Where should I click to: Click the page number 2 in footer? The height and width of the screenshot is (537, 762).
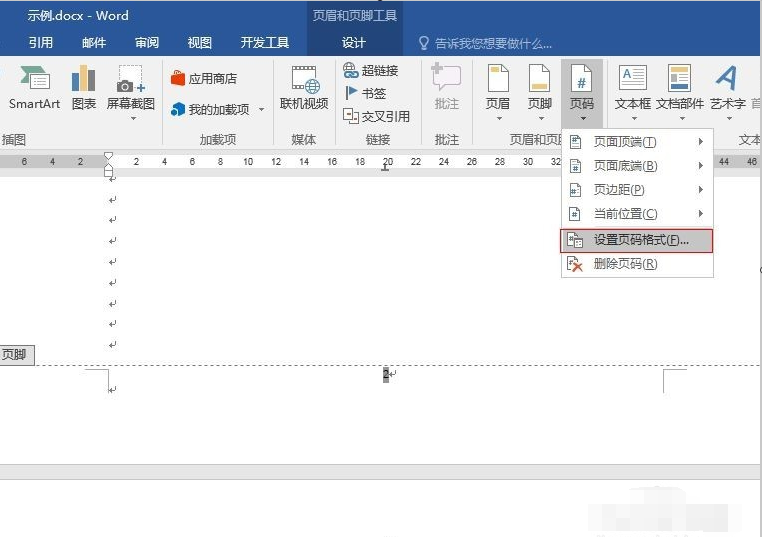click(x=386, y=374)
